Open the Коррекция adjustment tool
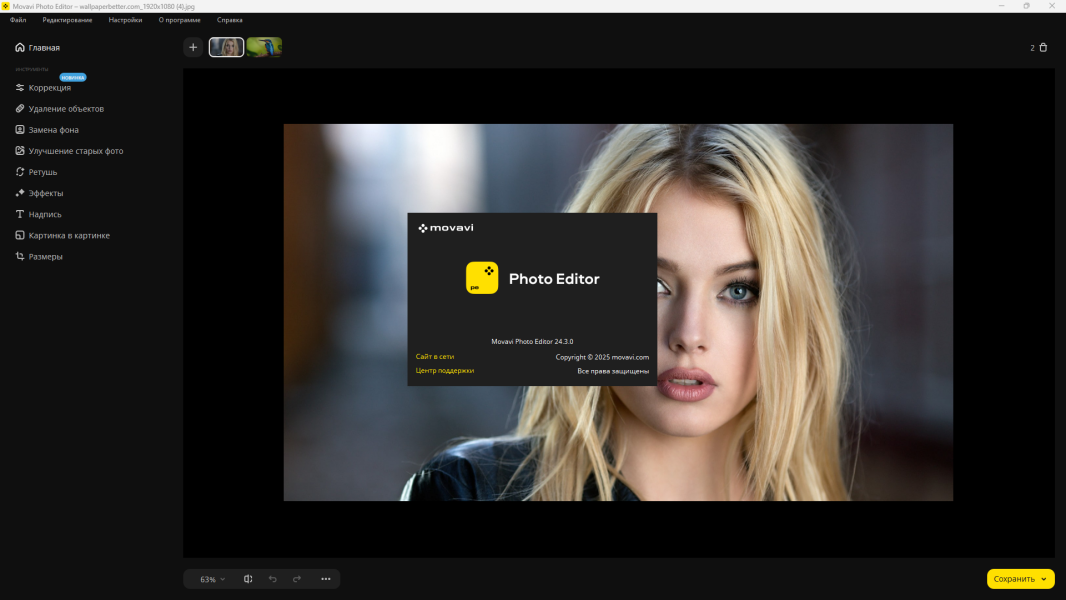Screen dimensions: 1066x600 coord(43,88)
